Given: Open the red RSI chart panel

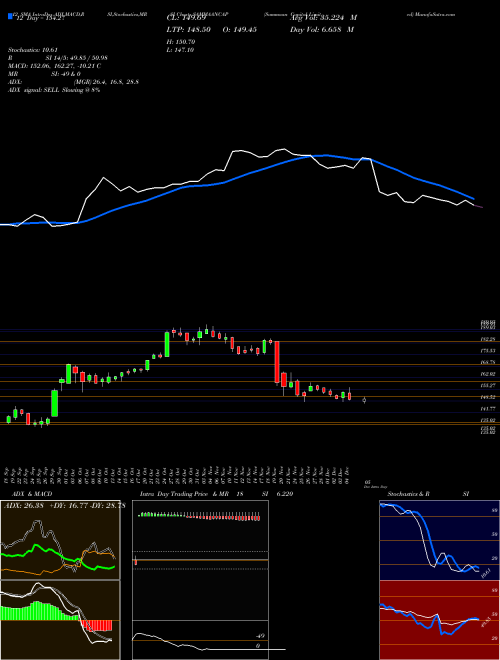Looking at the screenshot, I should (x=439, y=620).
